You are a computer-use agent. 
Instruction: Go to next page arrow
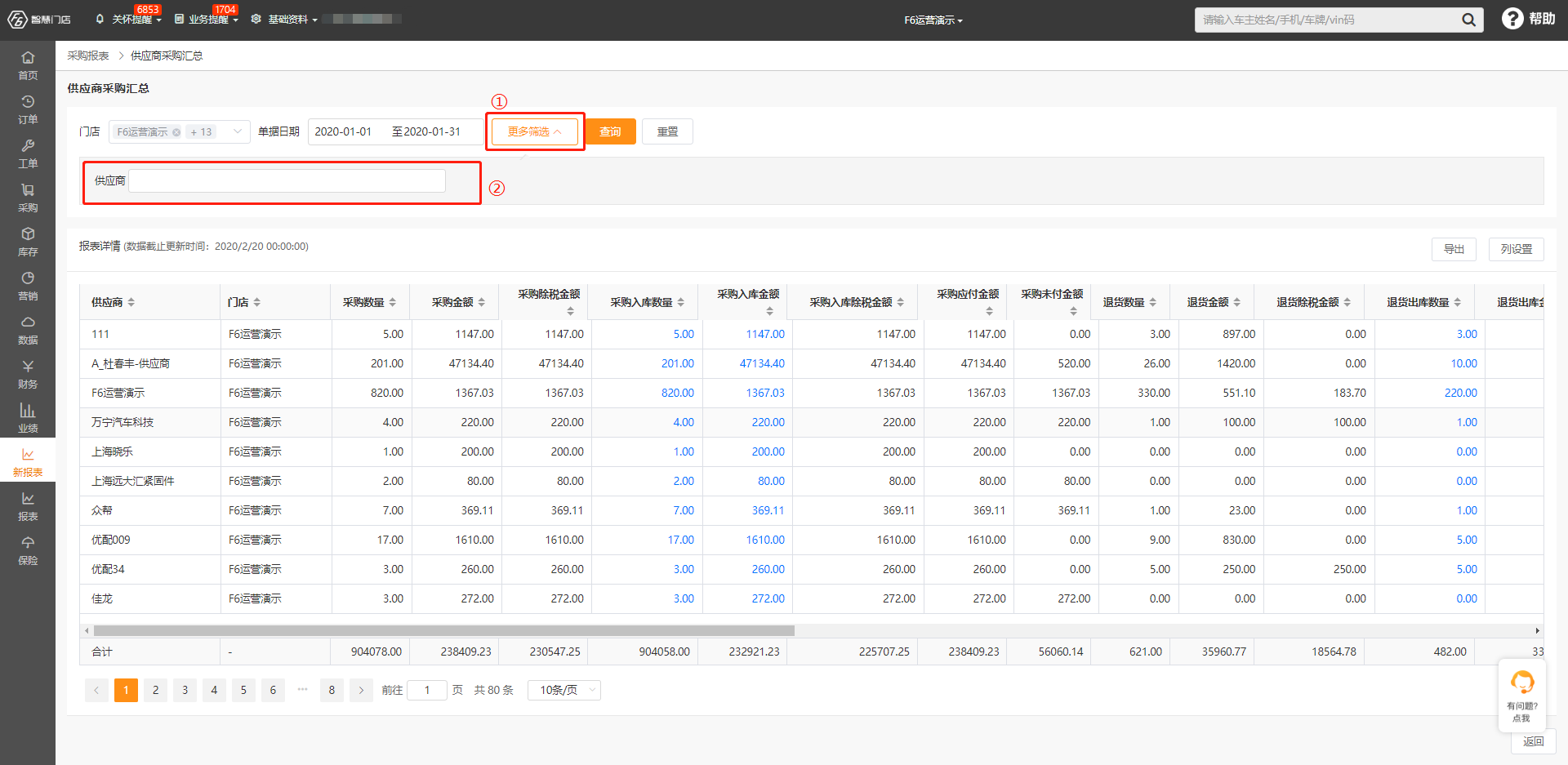pos(361,690)
